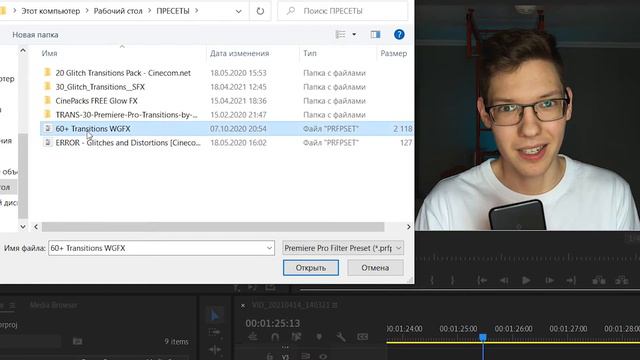
Task: Select TRANS-30-Premiere-Pro-Transitions folder
Action: click(126, 115)
